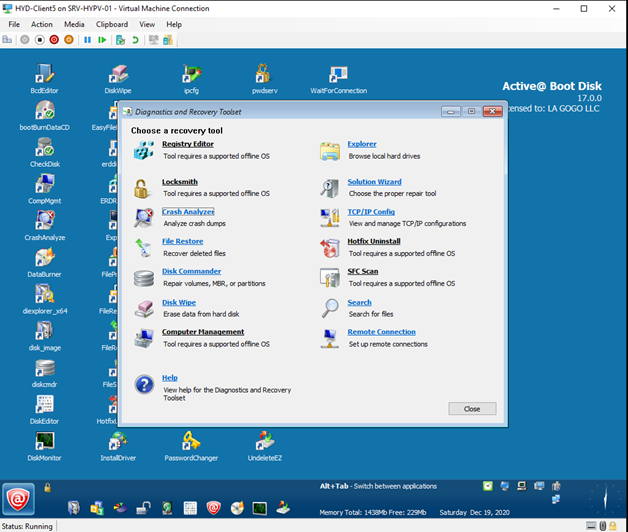Click the Disk Commander disk stack icon
This screenshot has width=628, height=532.
pos(144,278)
